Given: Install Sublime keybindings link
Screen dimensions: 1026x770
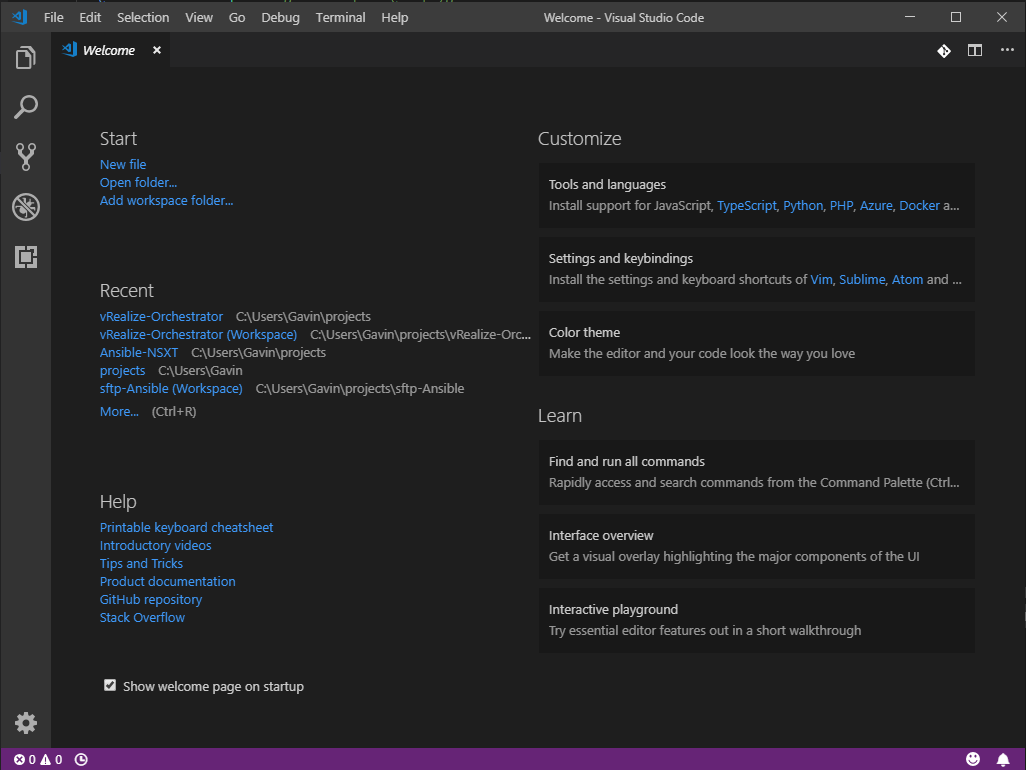Looking at the screenshot, I should (862, 279).
